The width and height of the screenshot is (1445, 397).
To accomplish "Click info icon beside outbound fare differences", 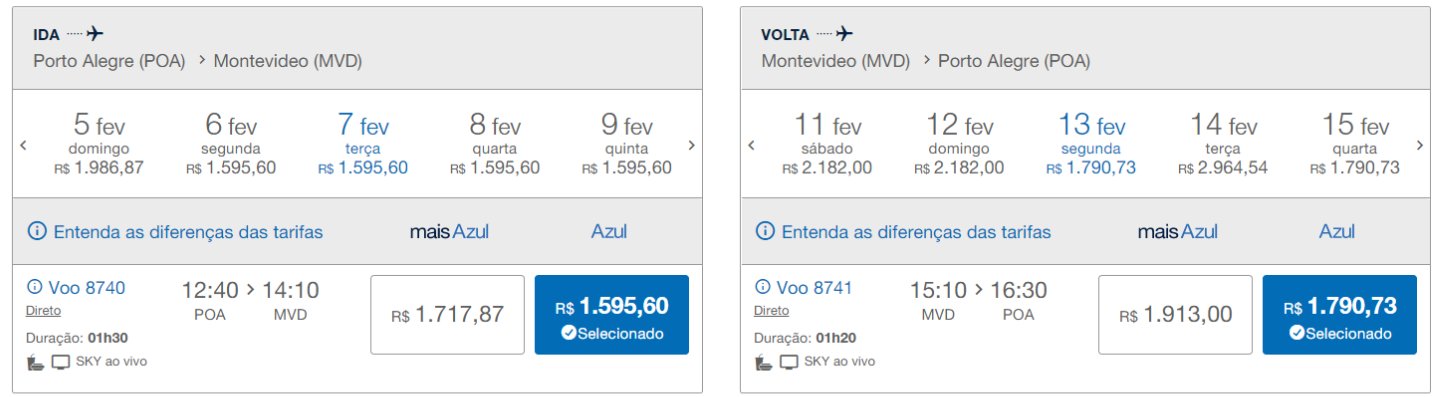I will pyautogui.click(x=37, y=232).
